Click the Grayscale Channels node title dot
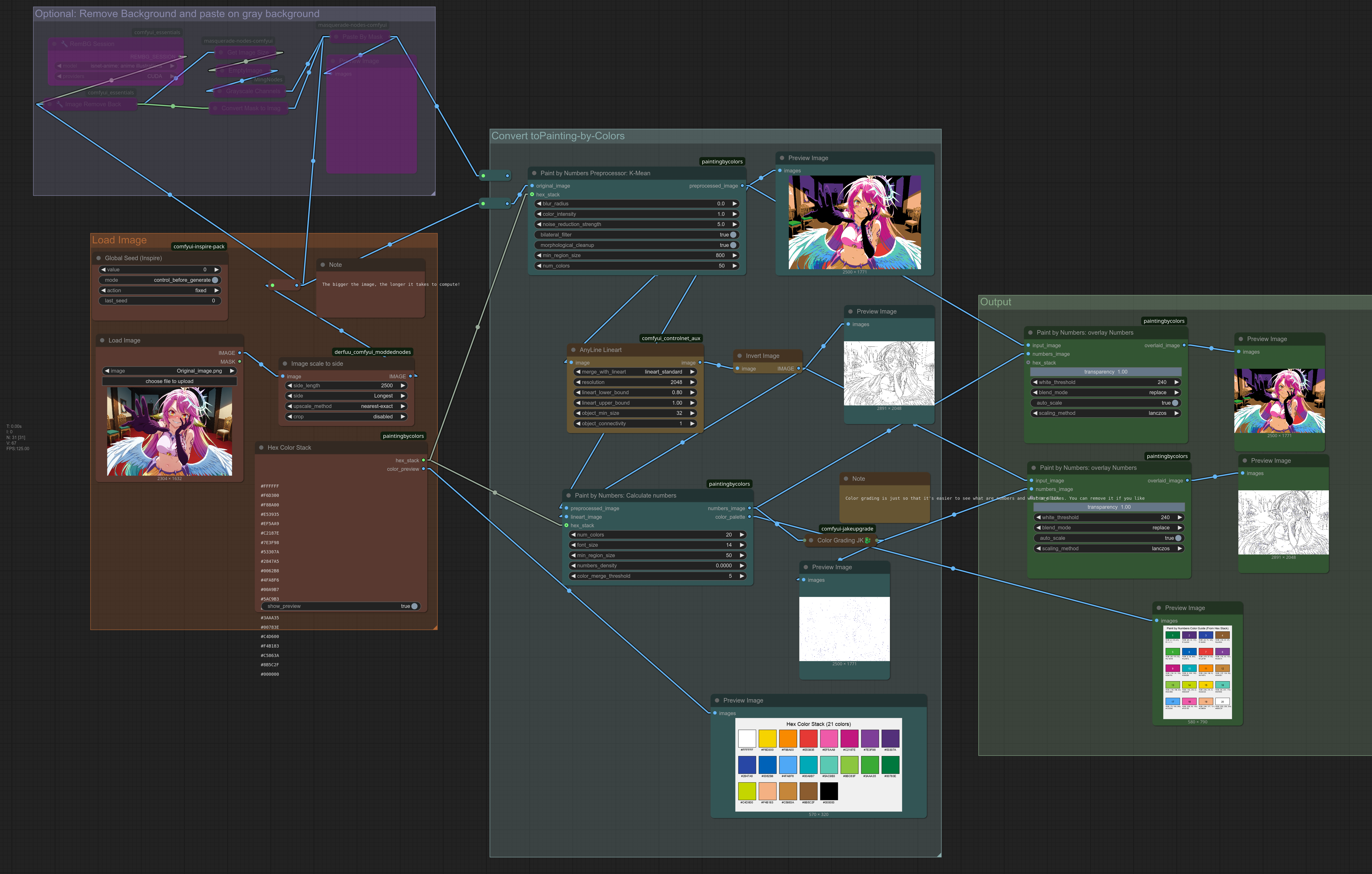Viewport: 1372px width, 874px height. (219, 91)
